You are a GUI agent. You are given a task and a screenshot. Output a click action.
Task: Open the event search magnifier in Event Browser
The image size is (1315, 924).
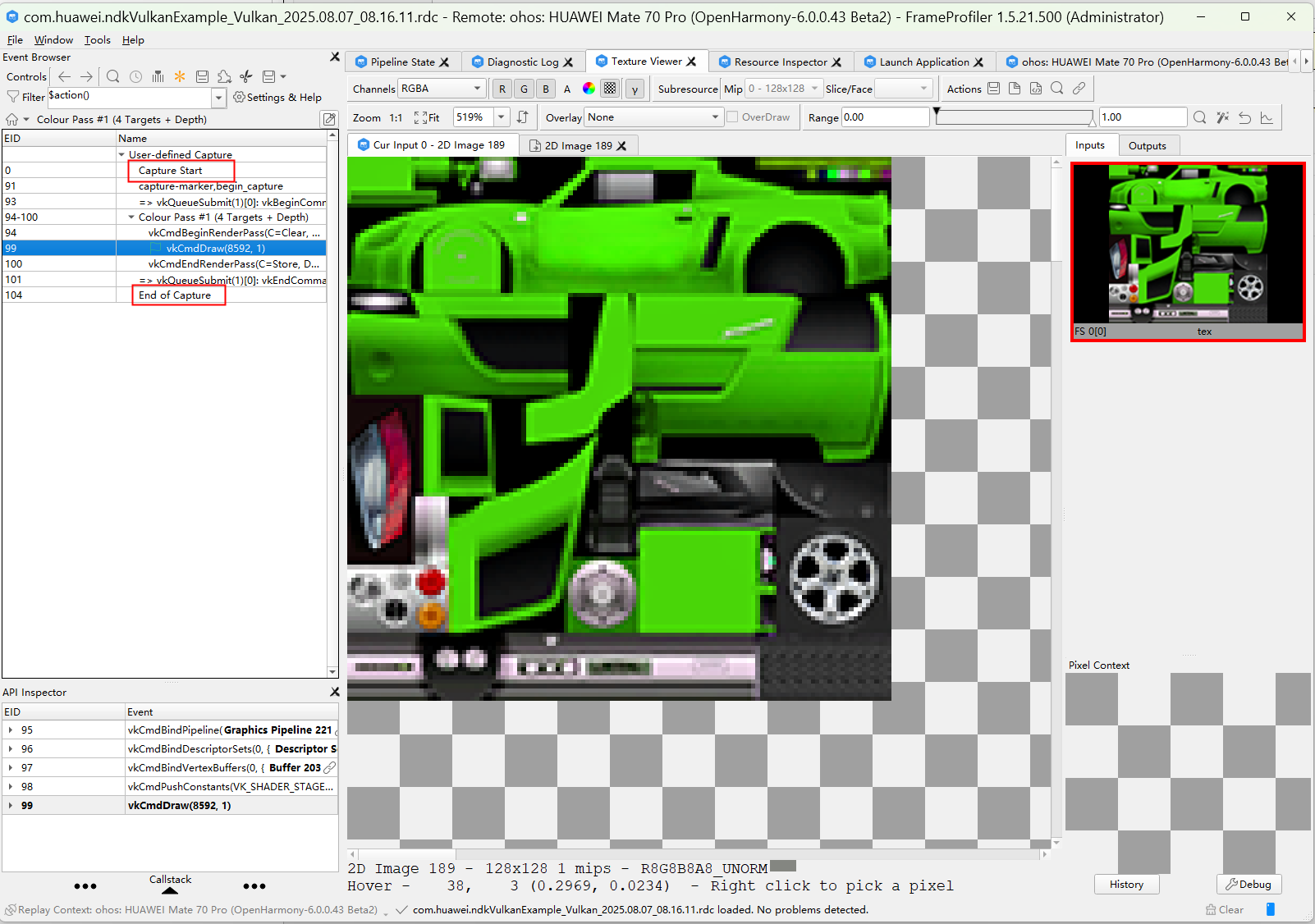(x=112, y=76)
